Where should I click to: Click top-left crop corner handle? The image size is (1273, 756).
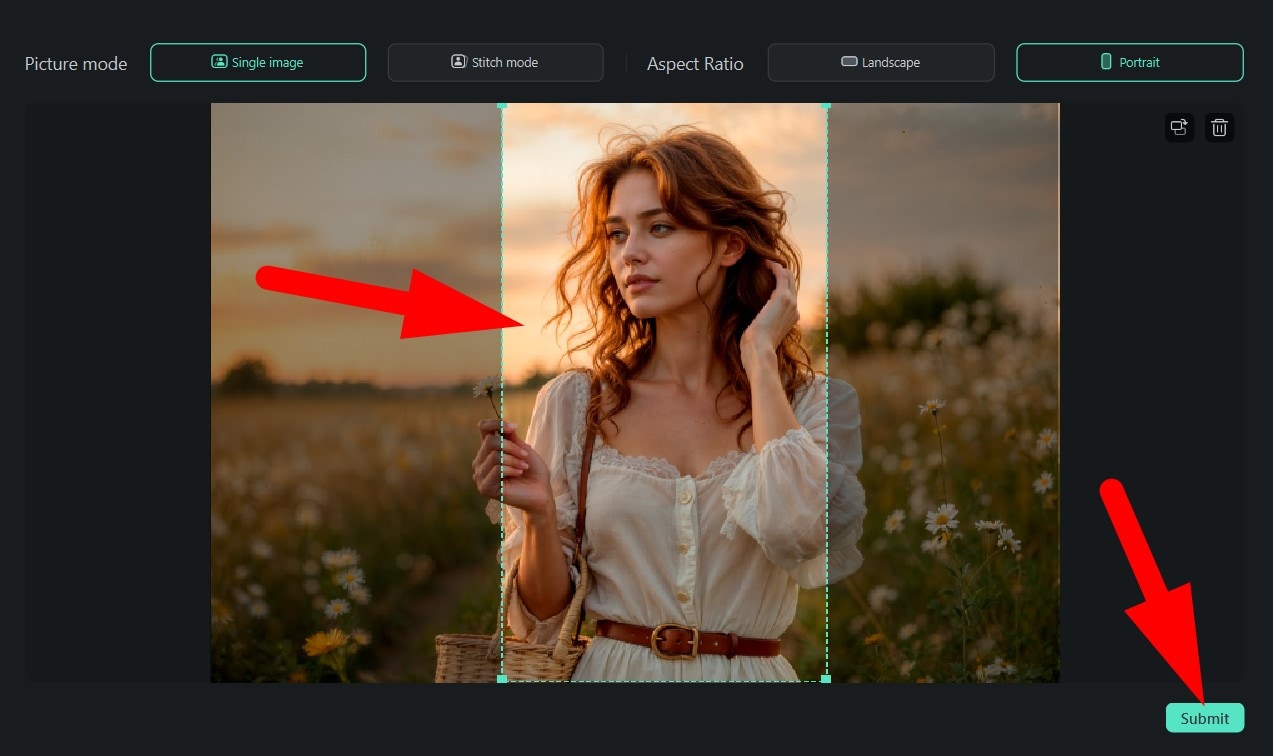click(x=502, y=104)
